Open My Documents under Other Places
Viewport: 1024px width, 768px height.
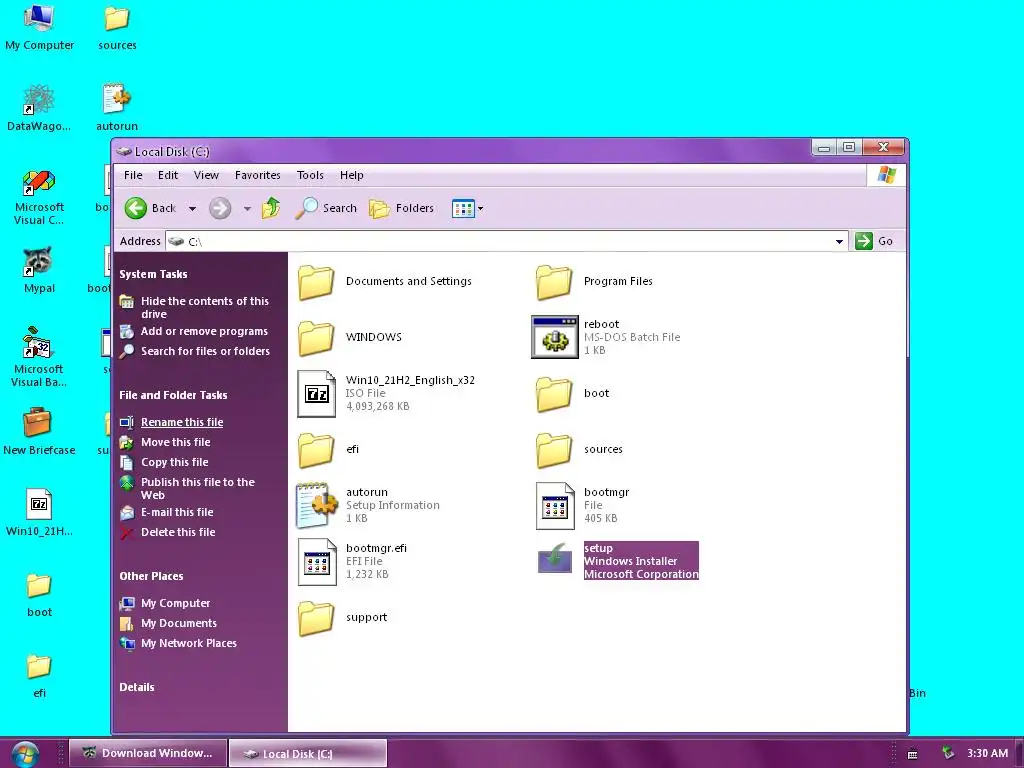click(178, 624)
